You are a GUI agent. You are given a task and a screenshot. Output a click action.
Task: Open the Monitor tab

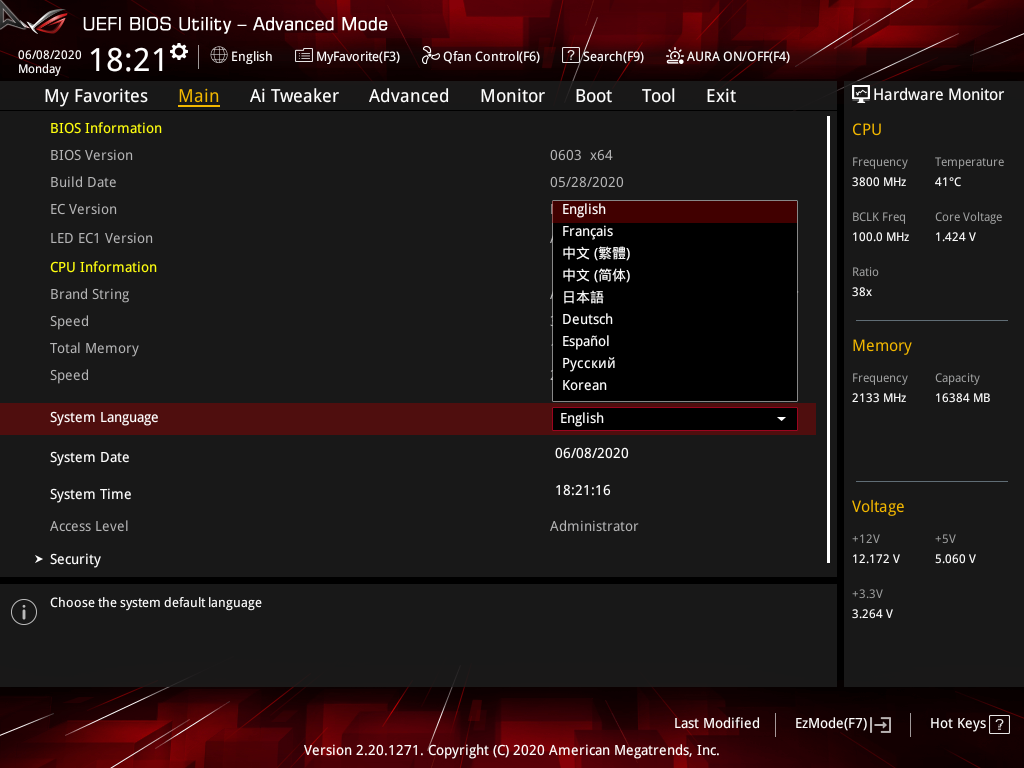tap(512, 96)
